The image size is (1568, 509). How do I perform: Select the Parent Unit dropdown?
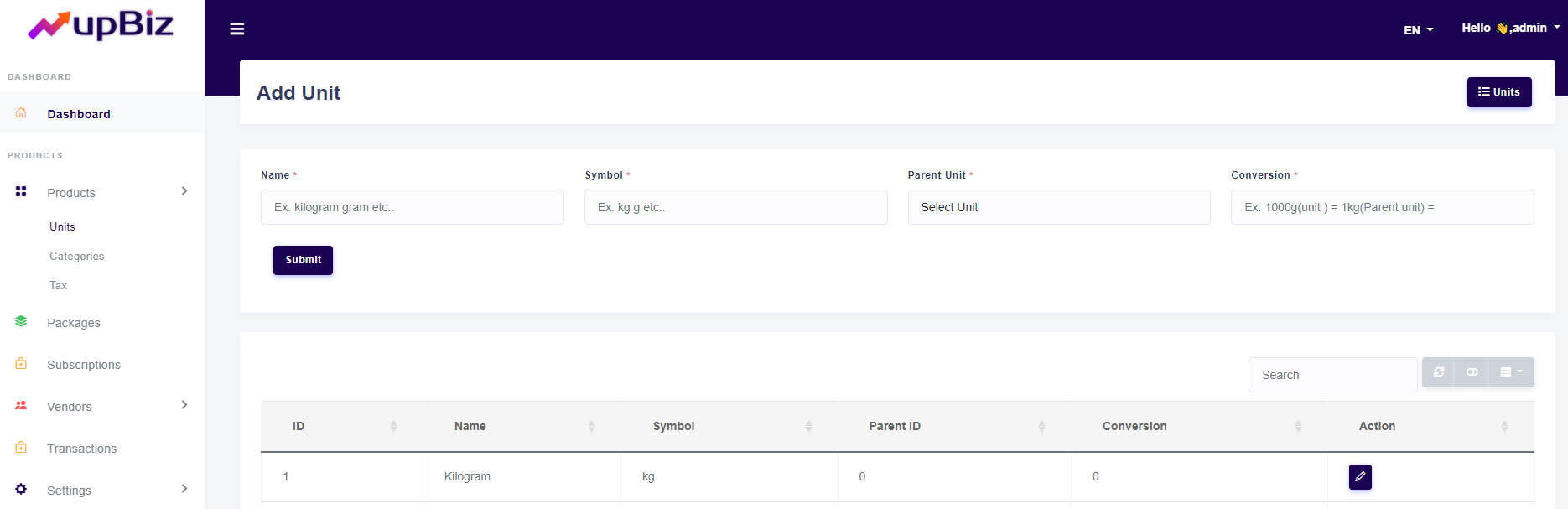(1058, 207)
